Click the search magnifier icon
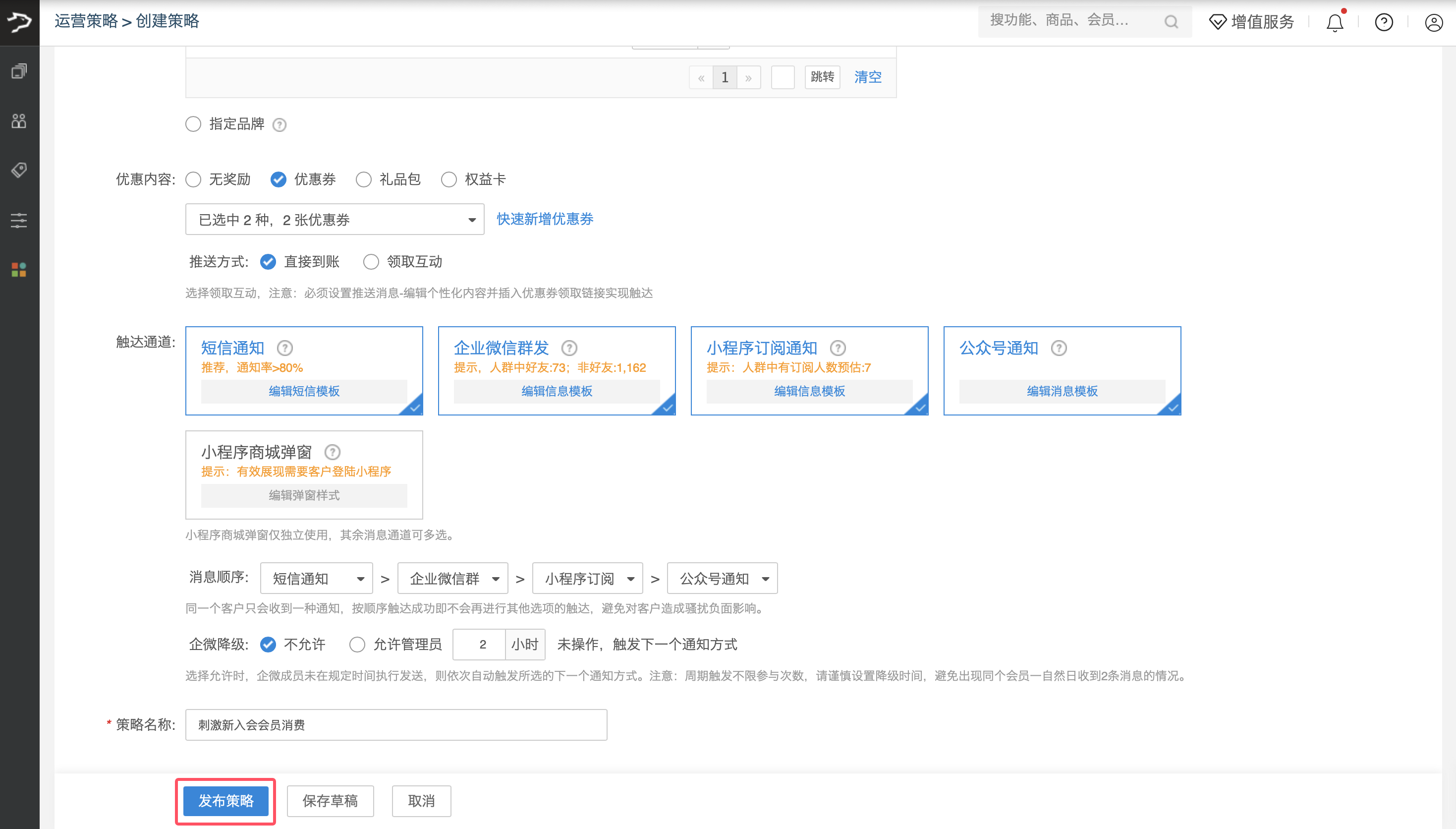The image size is (1456, 829). [x=1171, y=22]
